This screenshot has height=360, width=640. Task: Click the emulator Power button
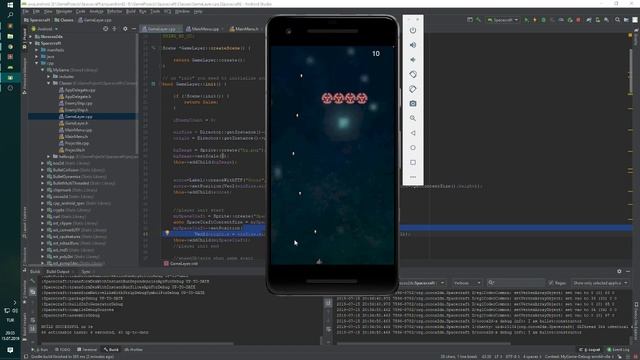[x=413, y=31]
